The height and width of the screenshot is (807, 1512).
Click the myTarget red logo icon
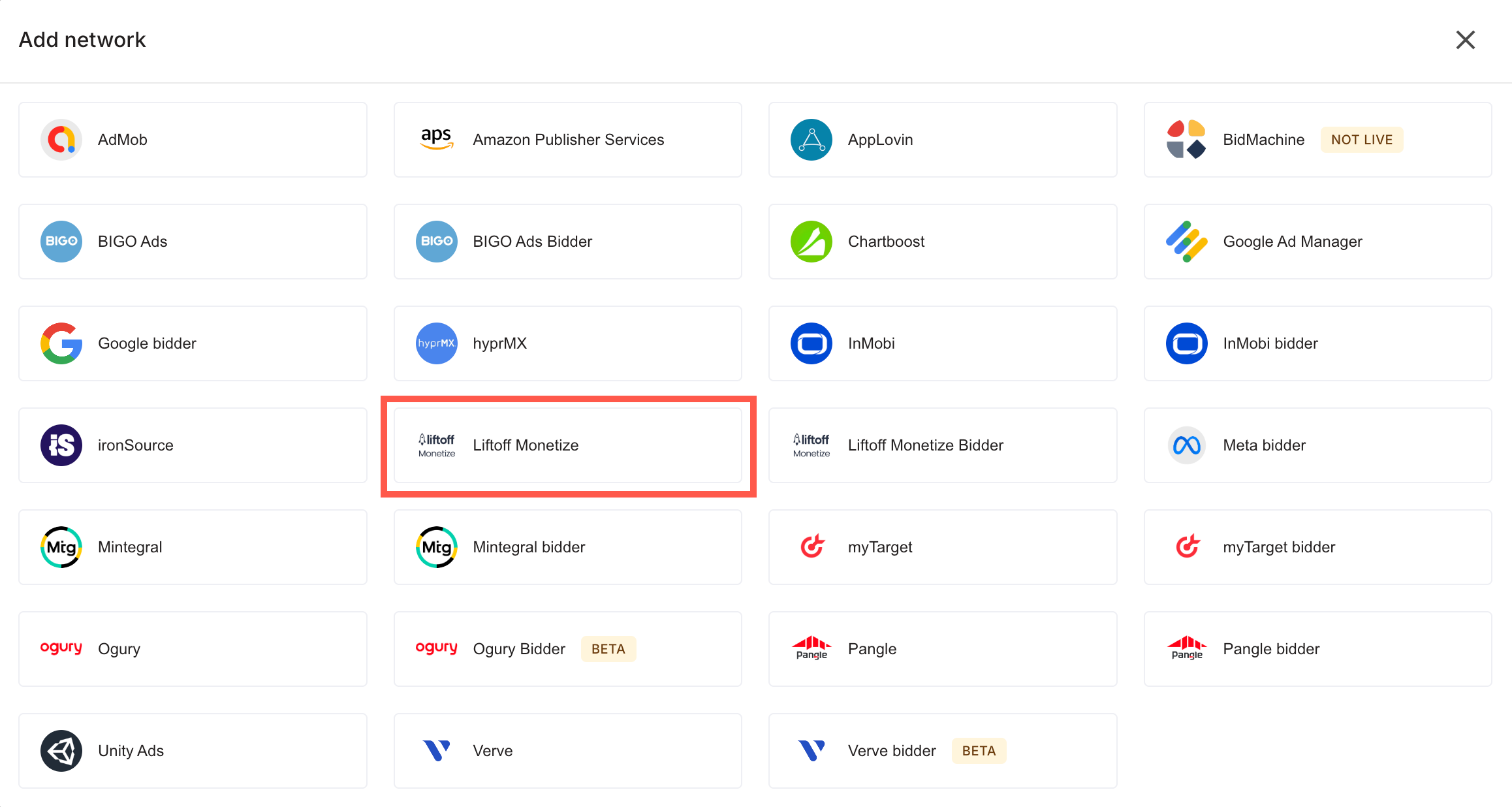[812, 546]
